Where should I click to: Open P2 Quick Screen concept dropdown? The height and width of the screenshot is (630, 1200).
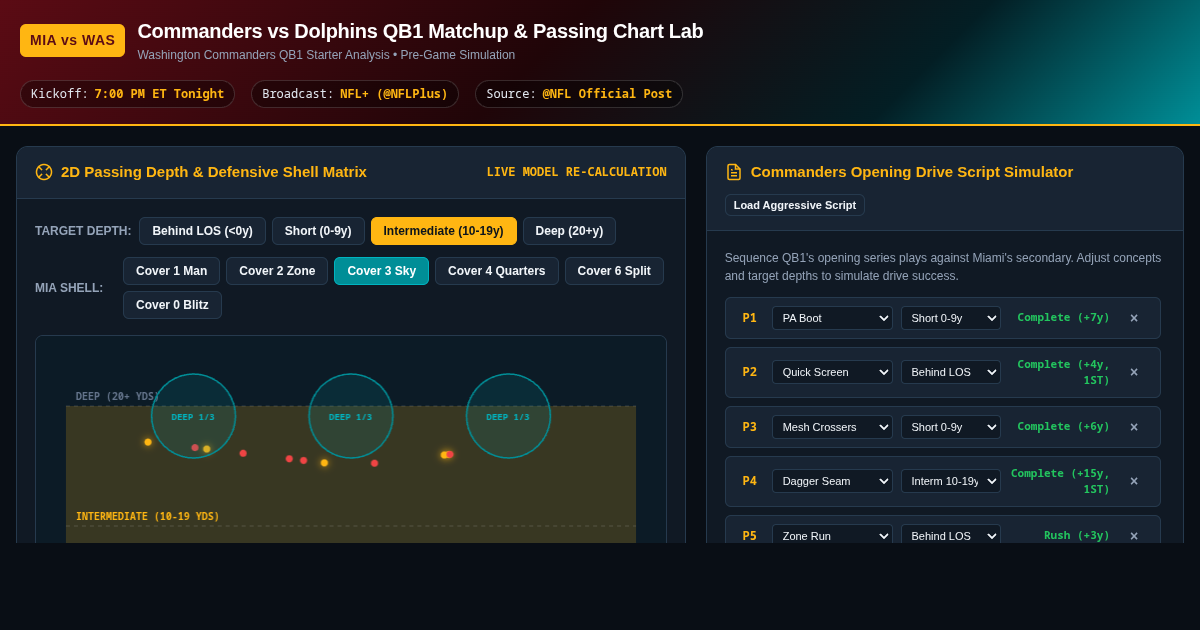pyautogui.click(x=832, y=372)
